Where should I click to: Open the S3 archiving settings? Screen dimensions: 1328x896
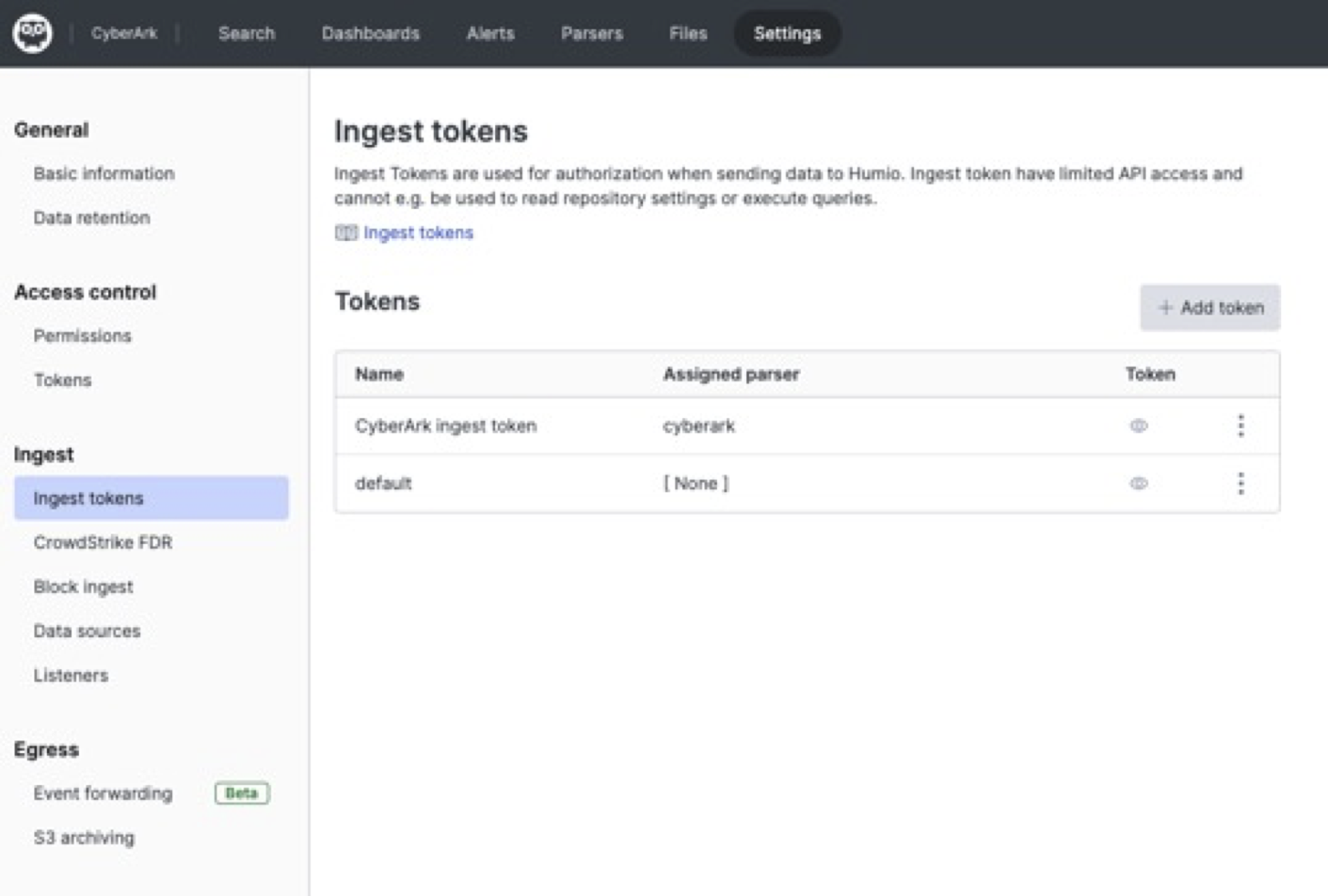pos(84,837)
